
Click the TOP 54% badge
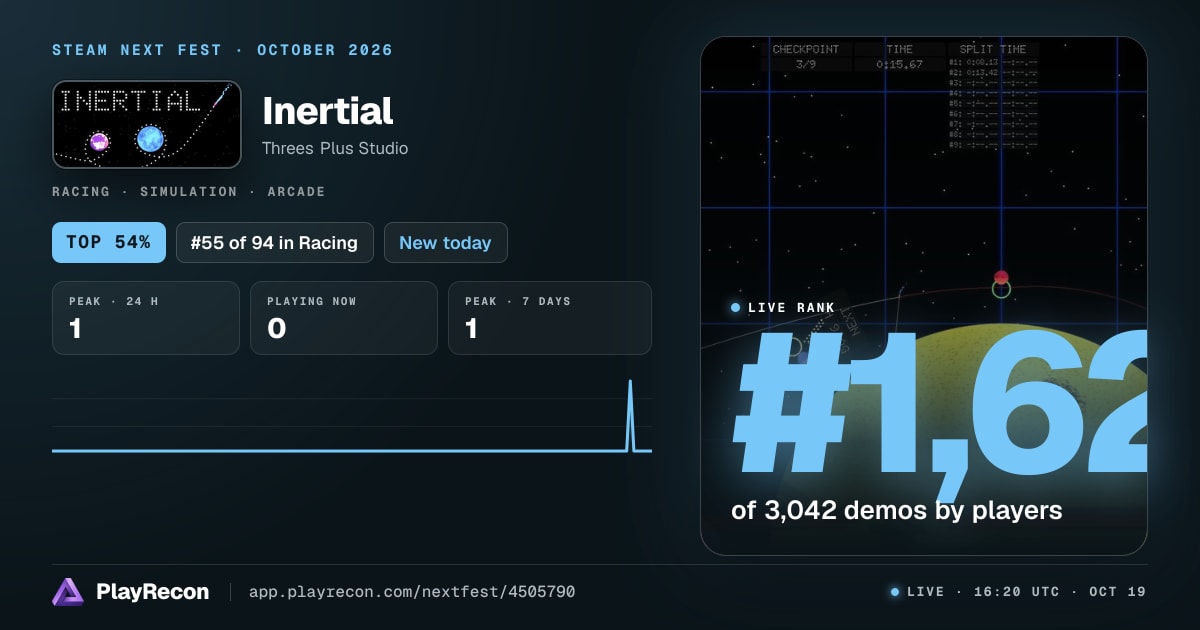click(109, 242)
